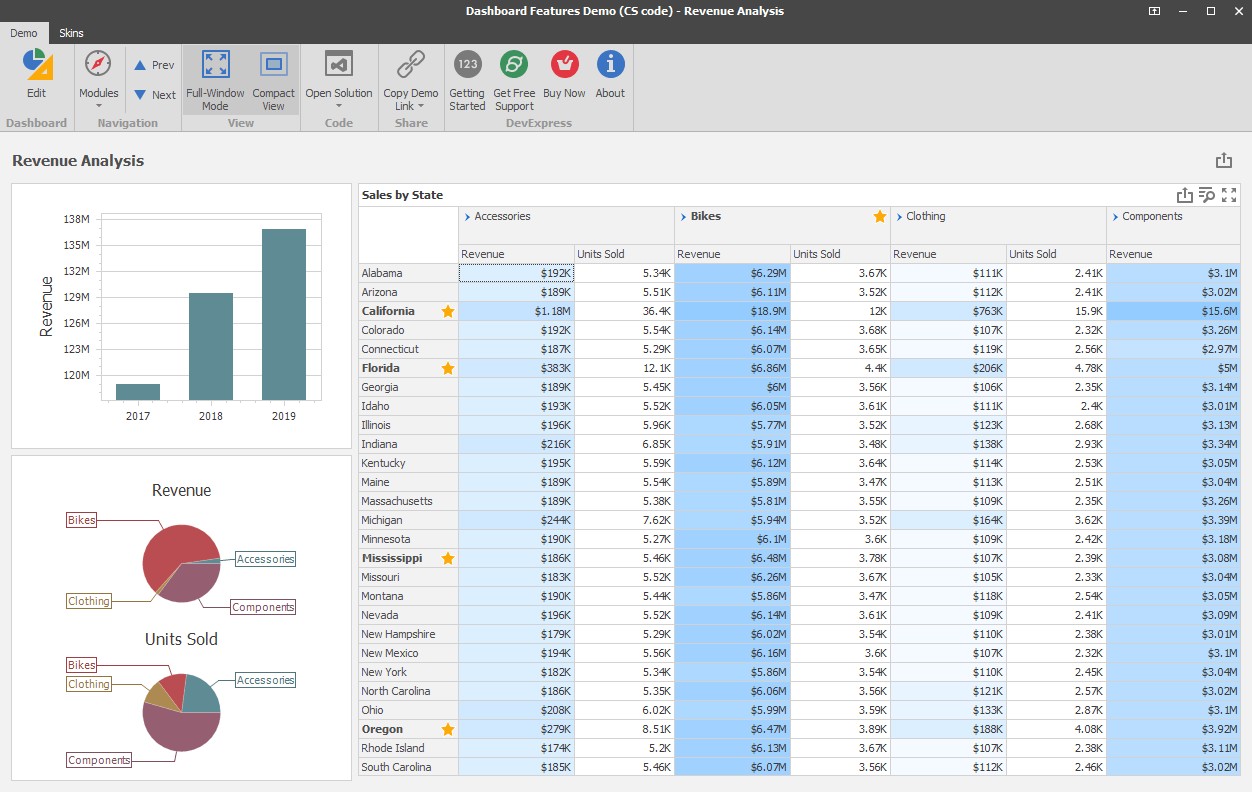The height and width of the screenshot is (792, 1252).
Task: Expand the Accessories column group
Action: coord(466,217)
